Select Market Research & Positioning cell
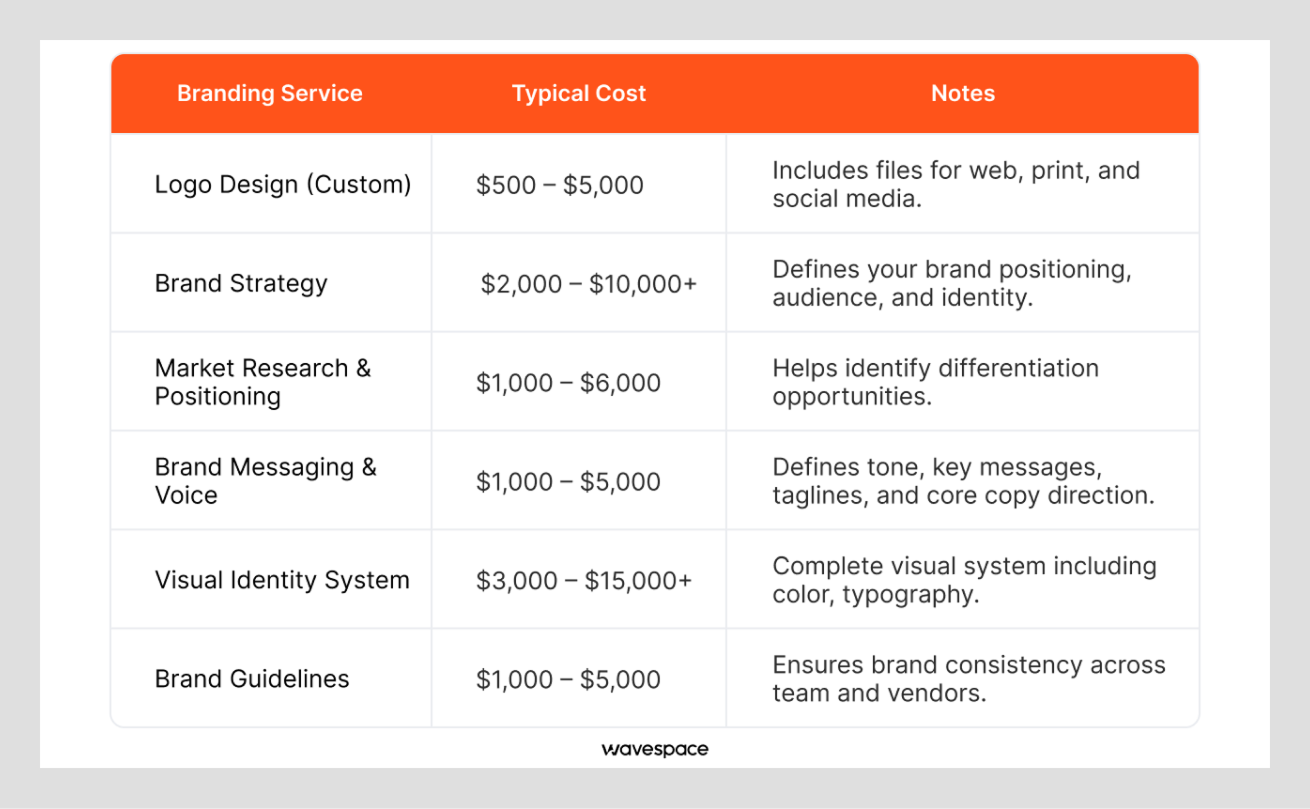Image resolution: width=1310 pixels, height=809 pixels. click(x=263, y=382)
